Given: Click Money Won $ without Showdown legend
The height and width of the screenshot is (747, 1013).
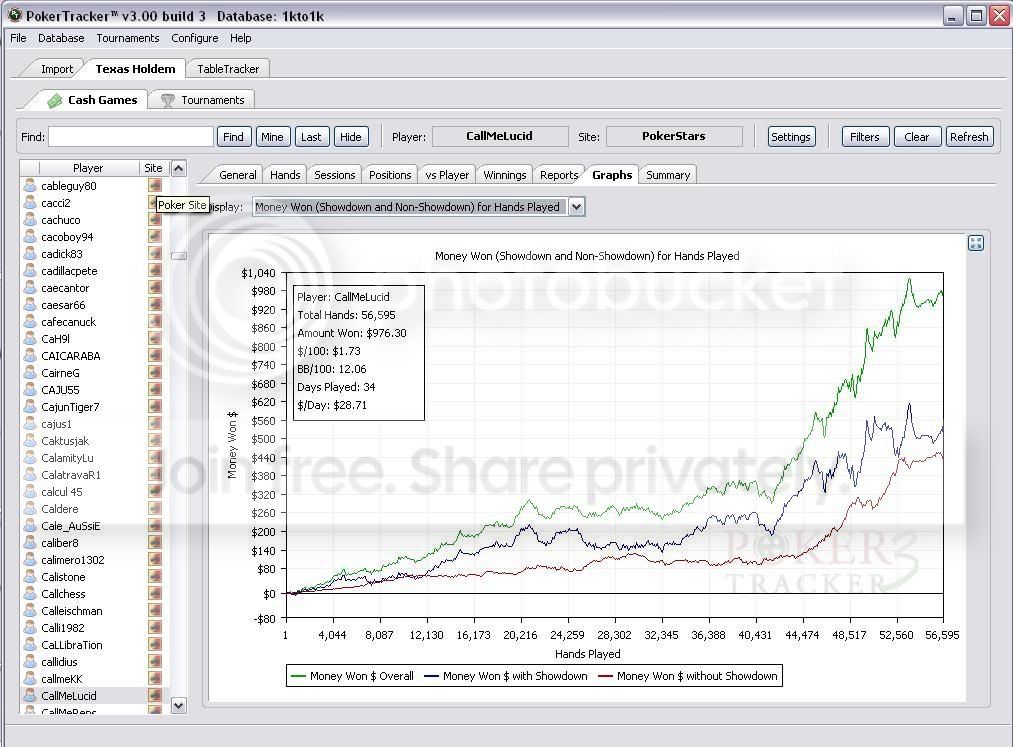Looking at the screenshot, I should 688,676.
